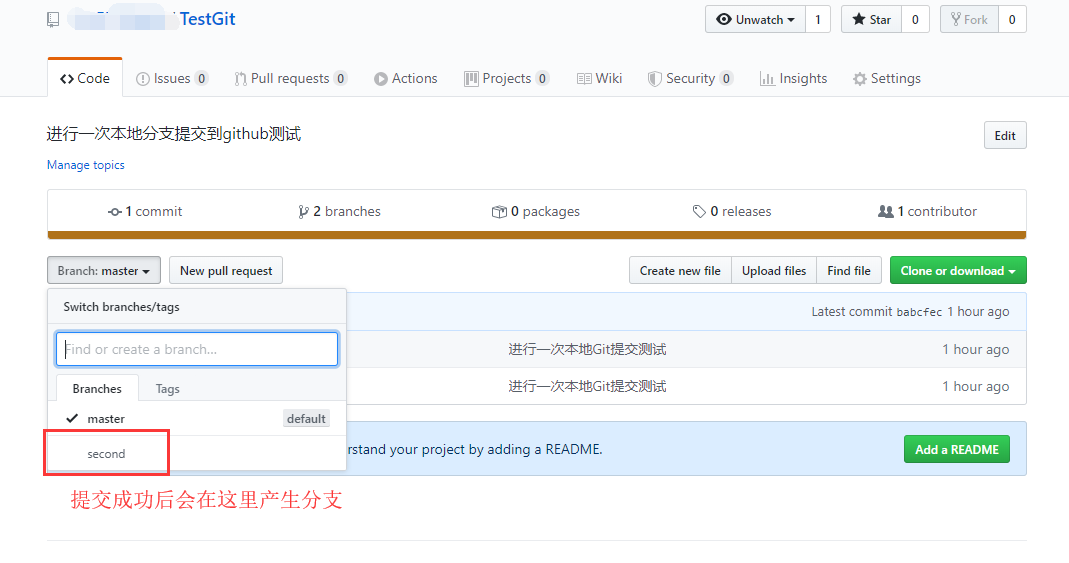This screenshot has width=1069, height=563.
Task: Click the Wiki book icon
Action: point(584,79)
